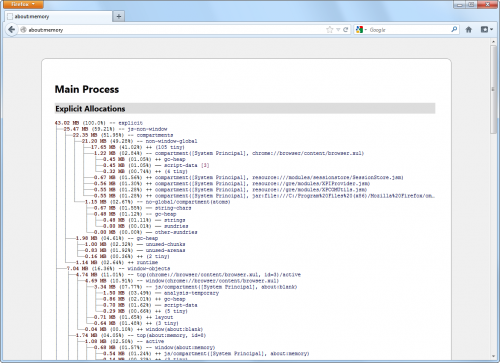The image size is (500, 363).
Task: Expand the SessionStore.jsm compartment row
Action: (248, 177)
